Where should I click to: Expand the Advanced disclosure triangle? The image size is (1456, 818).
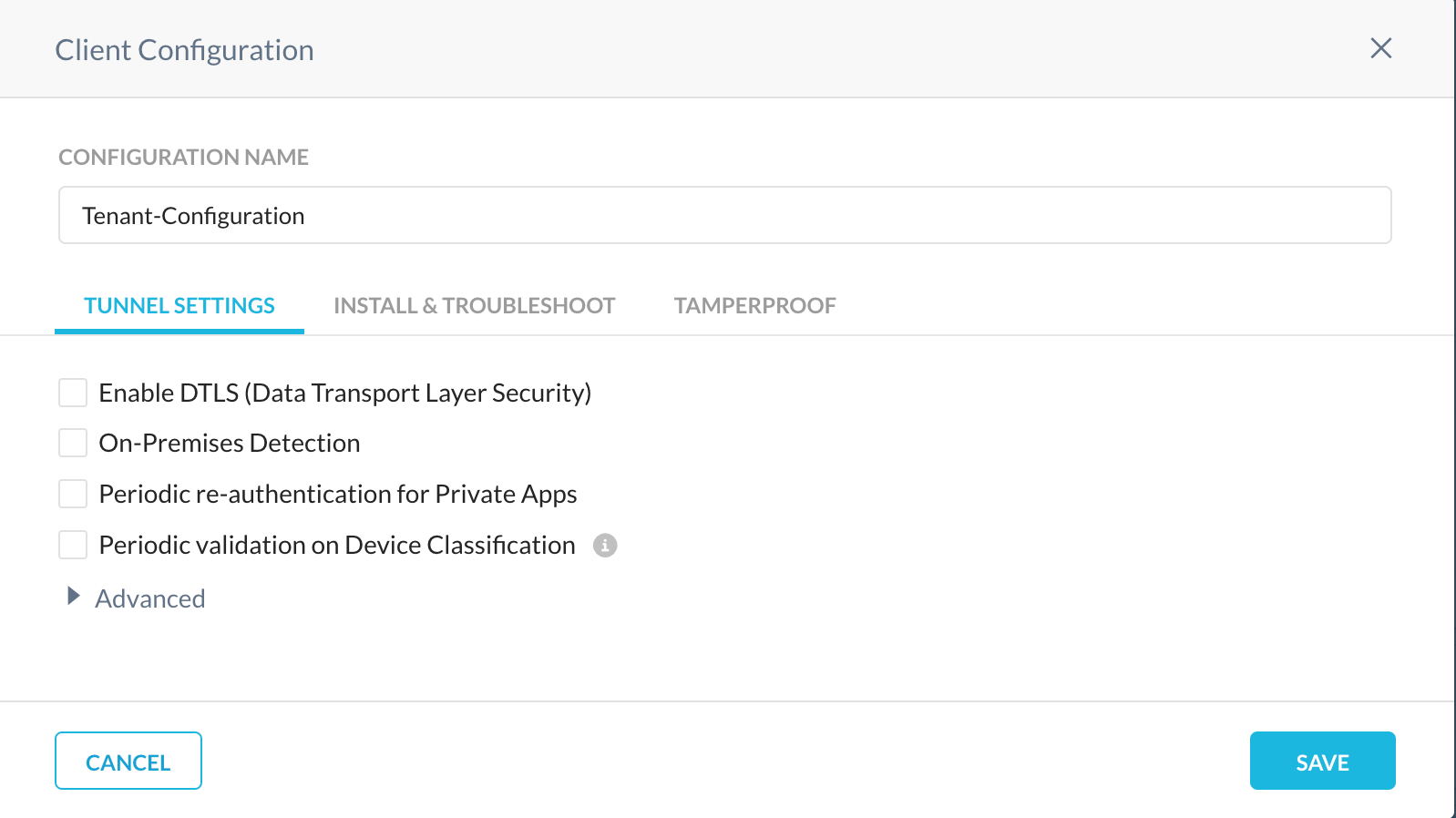(74, 597)
